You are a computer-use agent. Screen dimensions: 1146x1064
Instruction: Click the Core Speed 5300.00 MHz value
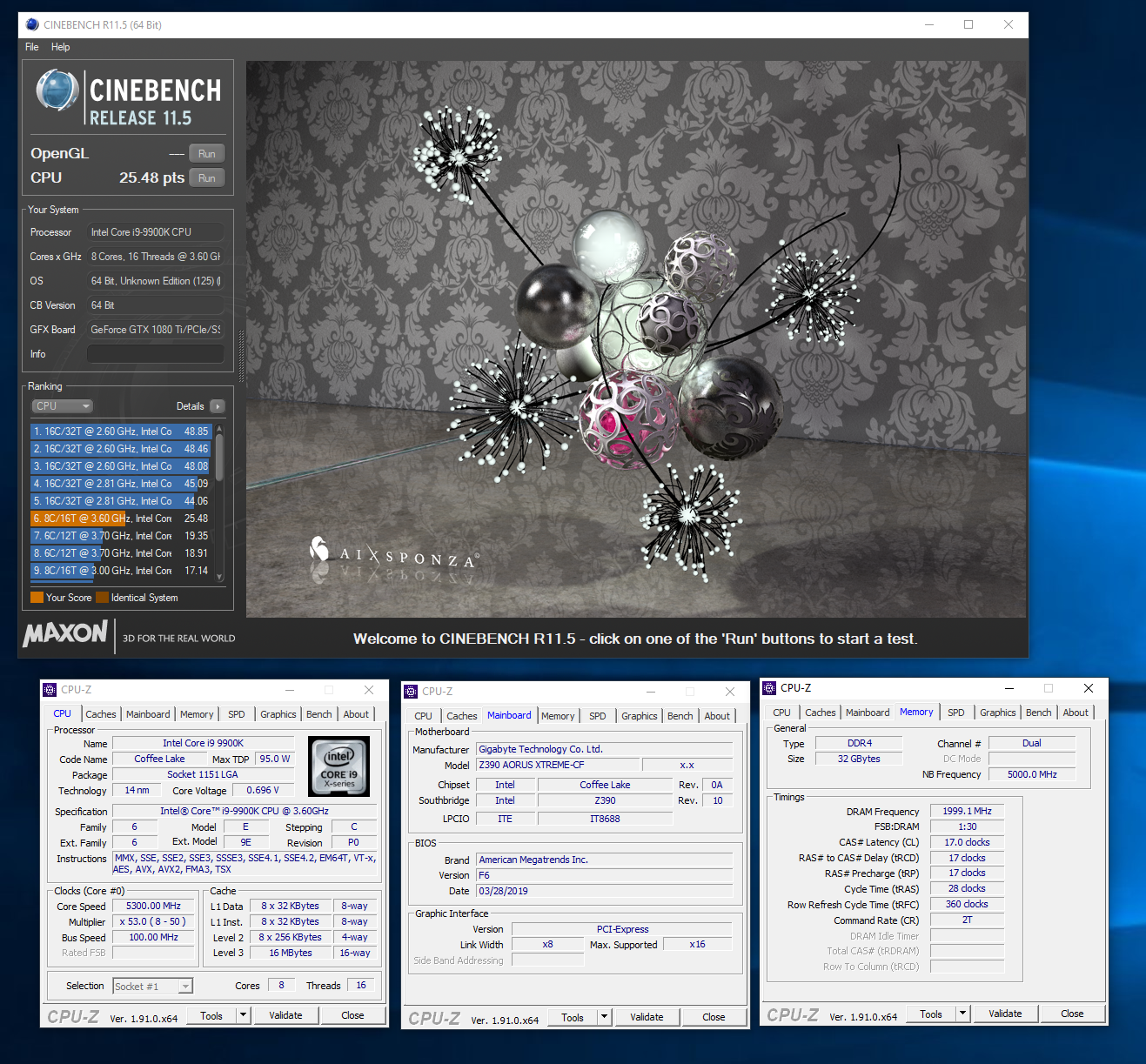tap(153, 906)
